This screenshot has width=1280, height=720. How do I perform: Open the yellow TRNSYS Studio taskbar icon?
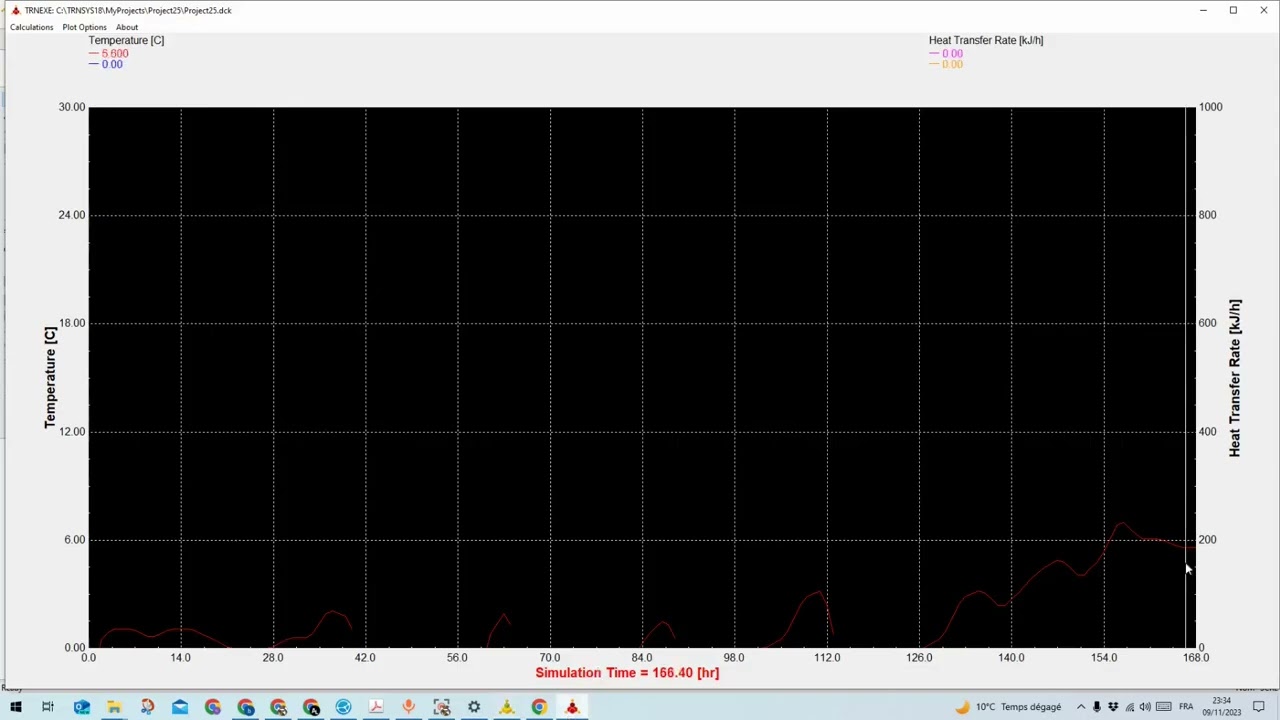[507, 707]
